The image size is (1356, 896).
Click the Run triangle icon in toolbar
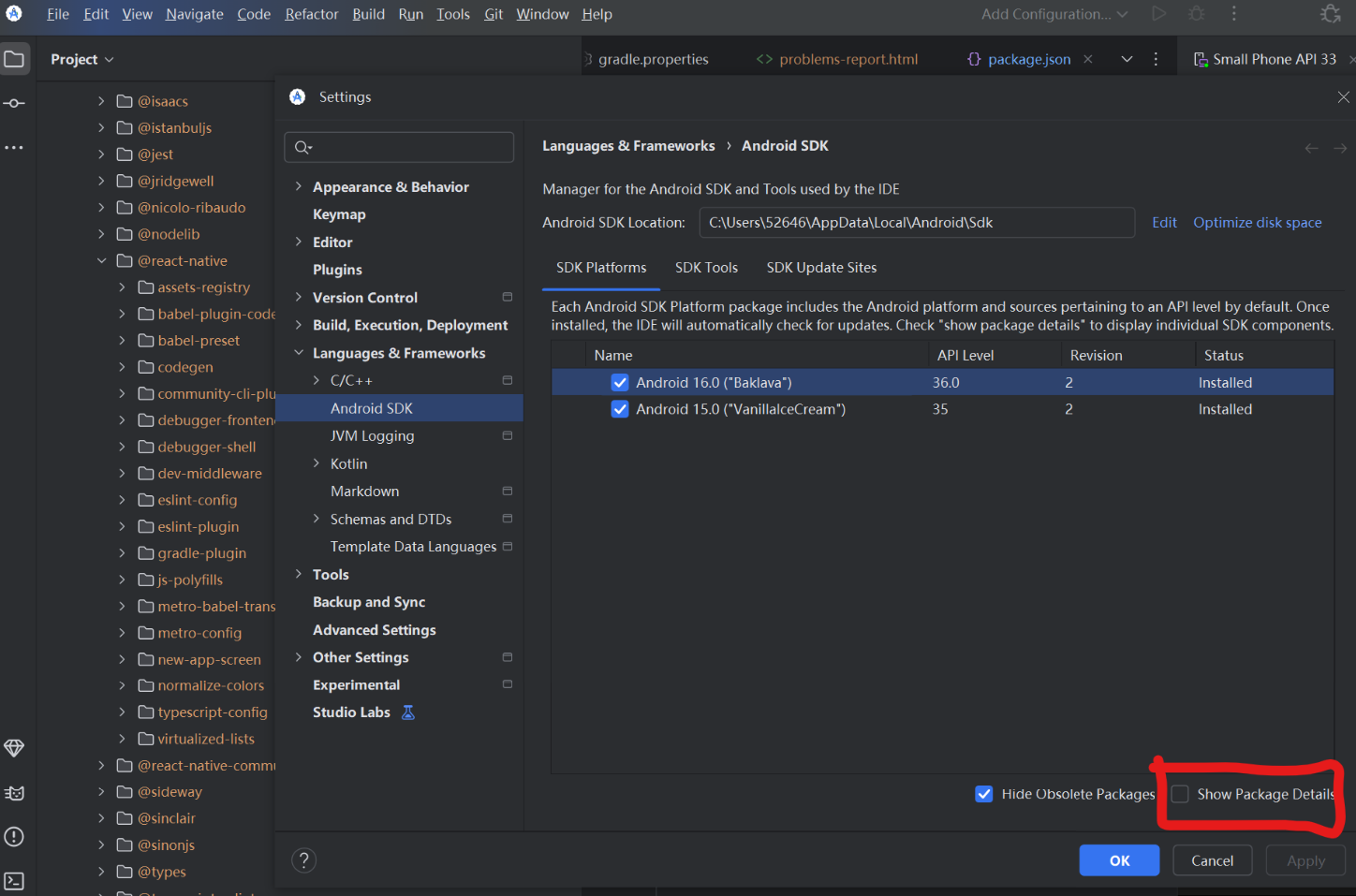[1159, 13]
